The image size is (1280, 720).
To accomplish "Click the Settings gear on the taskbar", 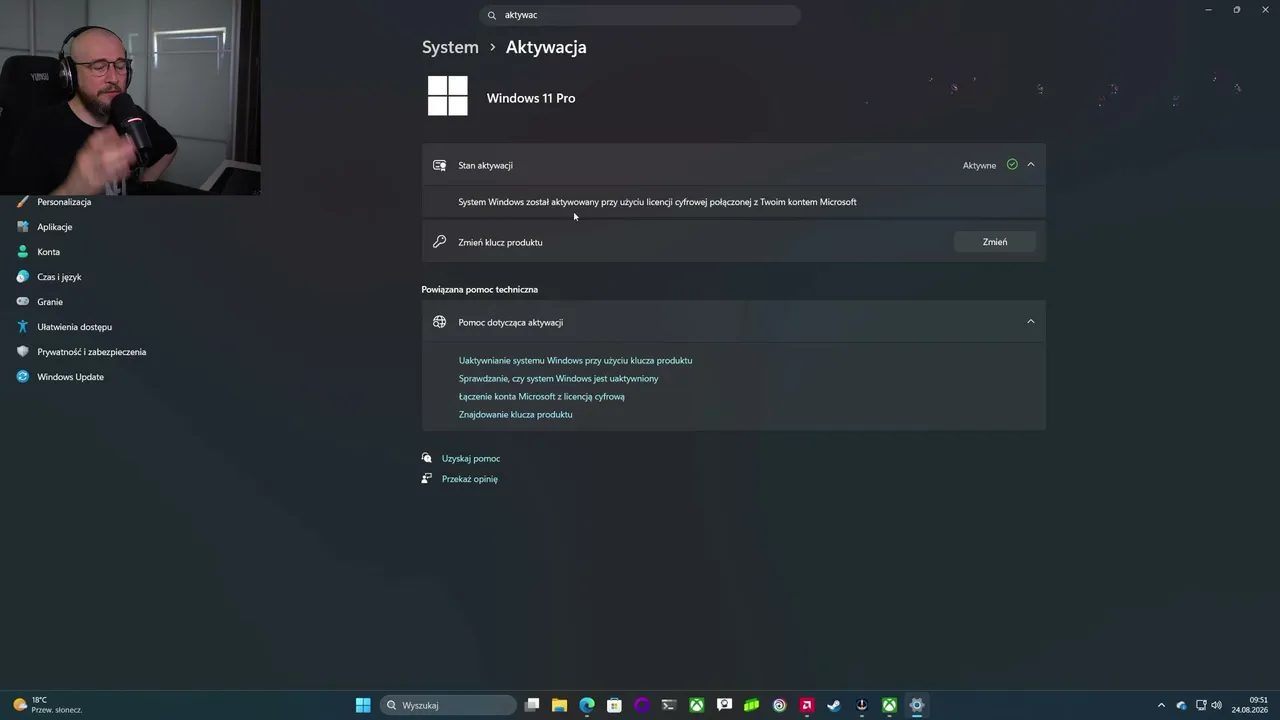I will pos(916,705).
